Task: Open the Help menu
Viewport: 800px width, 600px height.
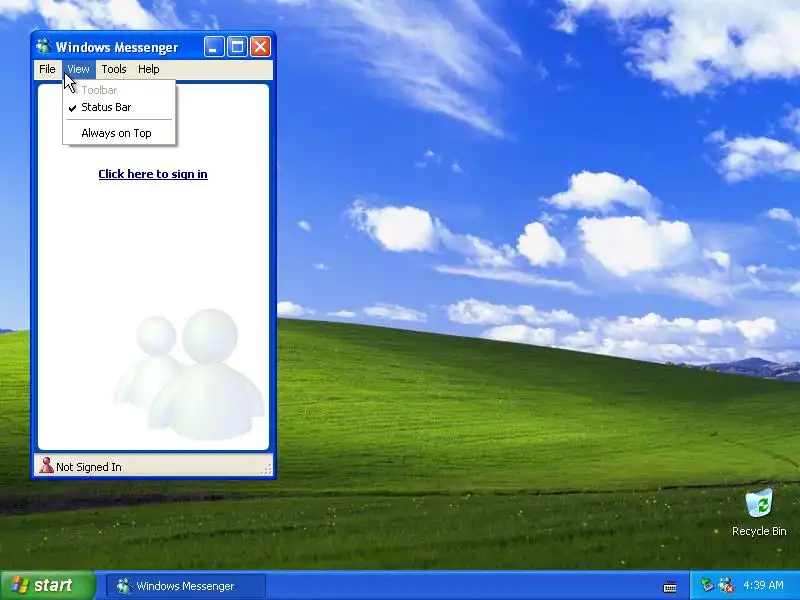Action: (148, 69)
